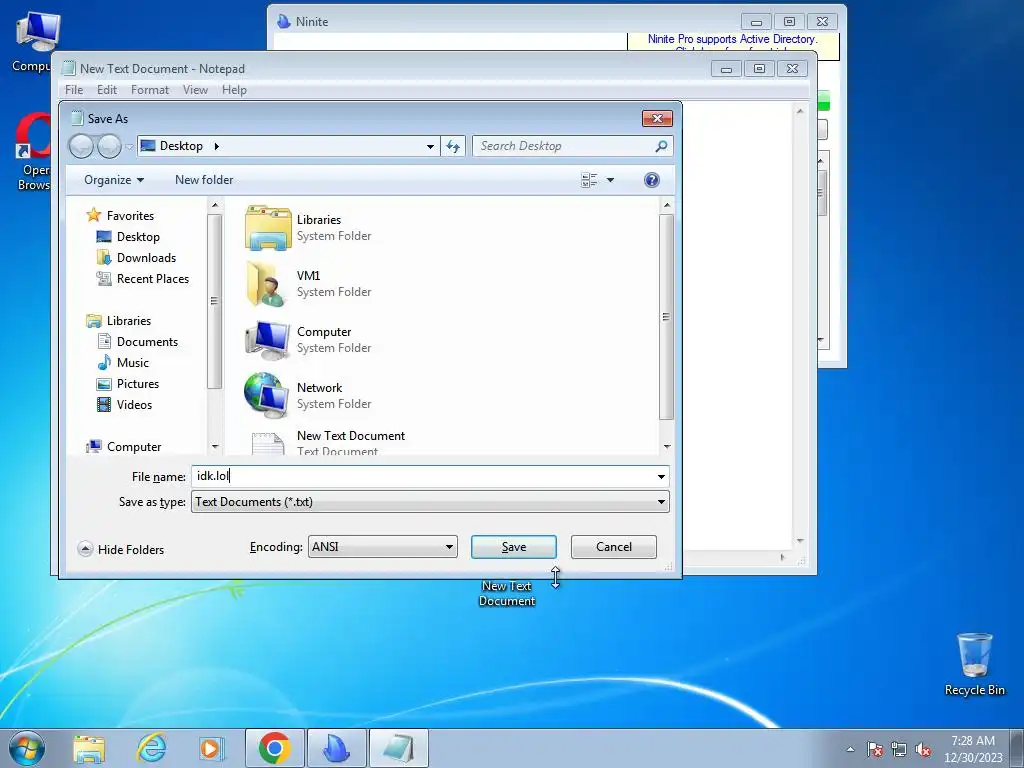Screen dimensions: 1024x768
Task: Open the Libraries system folder icon
Action: 268,228
